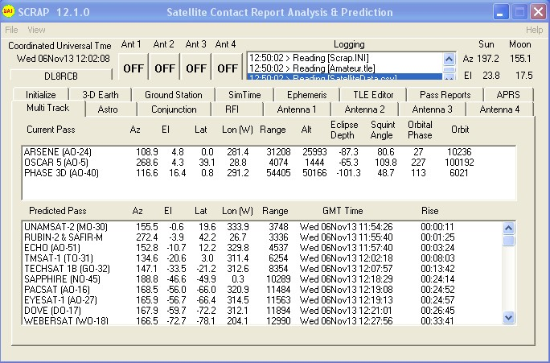The image size is (550, 363).
Task: Select the Multi Track tab
Action: point(48,108)
